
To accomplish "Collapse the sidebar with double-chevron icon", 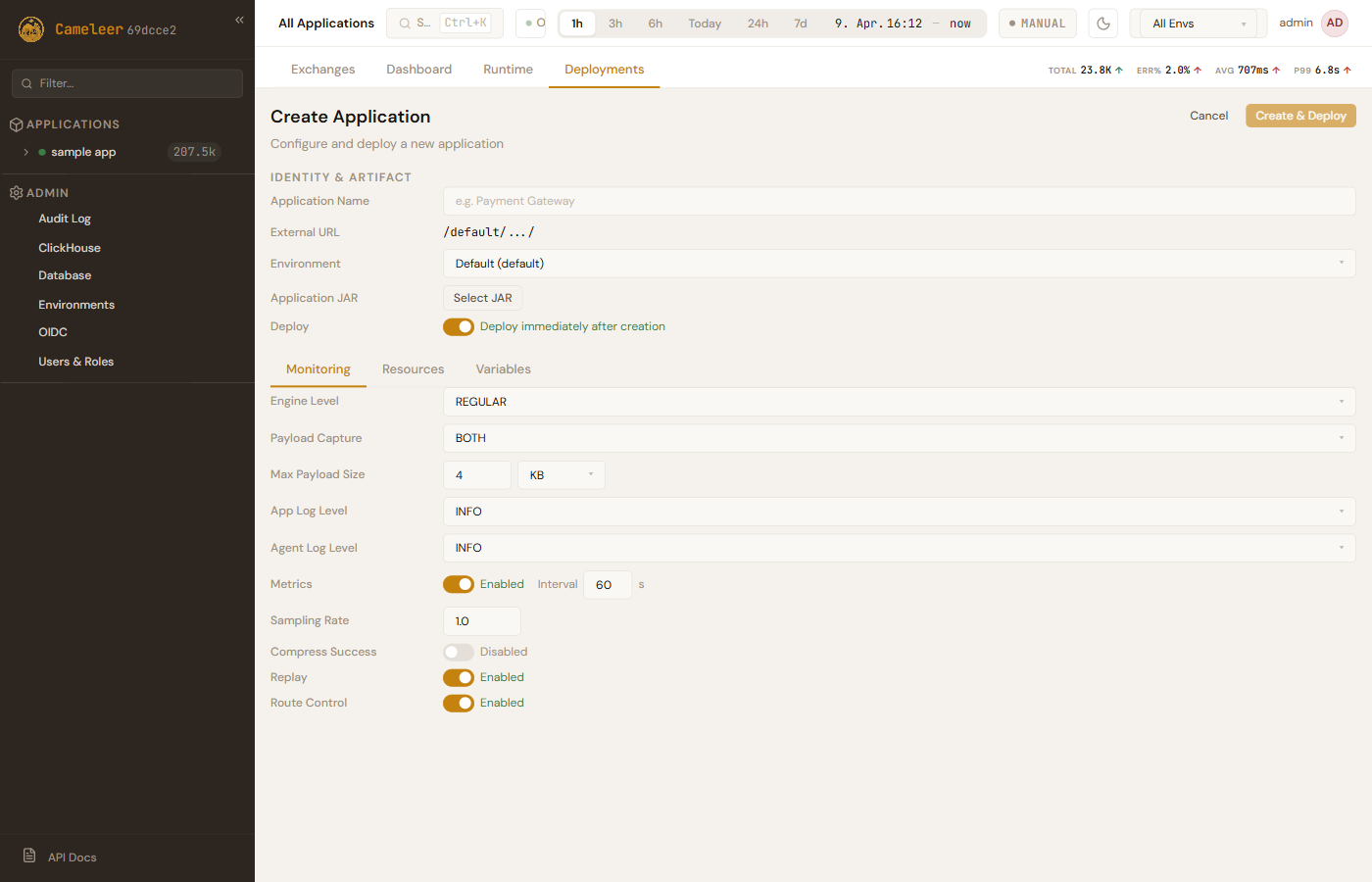I will click(x=239, y=20).
